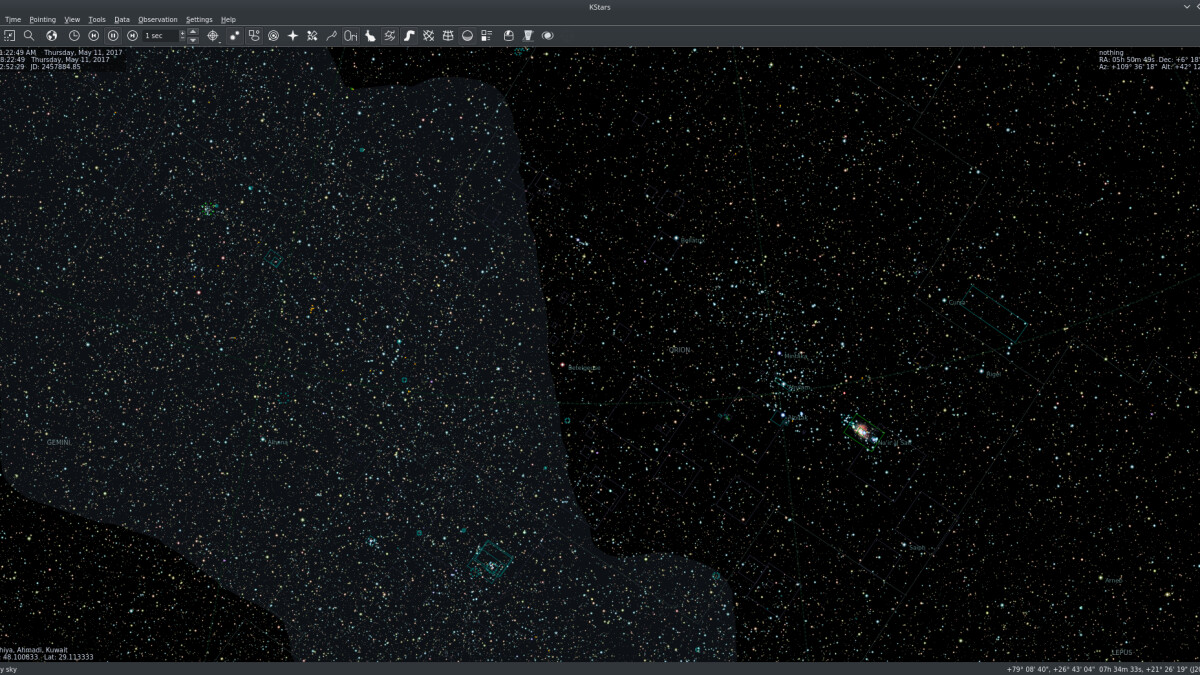Click the Find Object magnifier icon
Image resolution: width=1200 pixels, height=675 pixels.
(29, 36)
